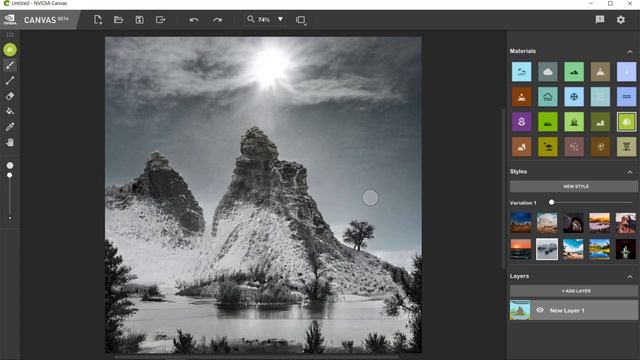Click the toolbar grip dots handle
Screen dimensions: 640x360
[10, 35]
